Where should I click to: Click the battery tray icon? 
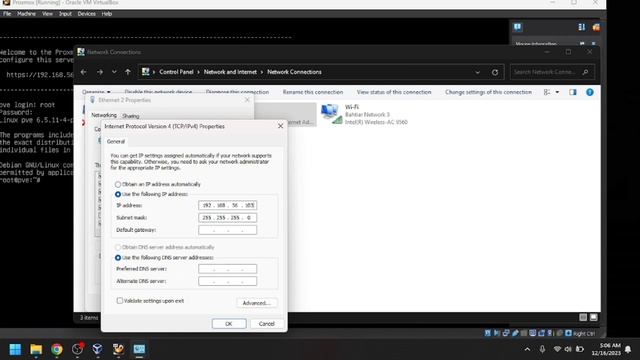click(x=580, y=349)
